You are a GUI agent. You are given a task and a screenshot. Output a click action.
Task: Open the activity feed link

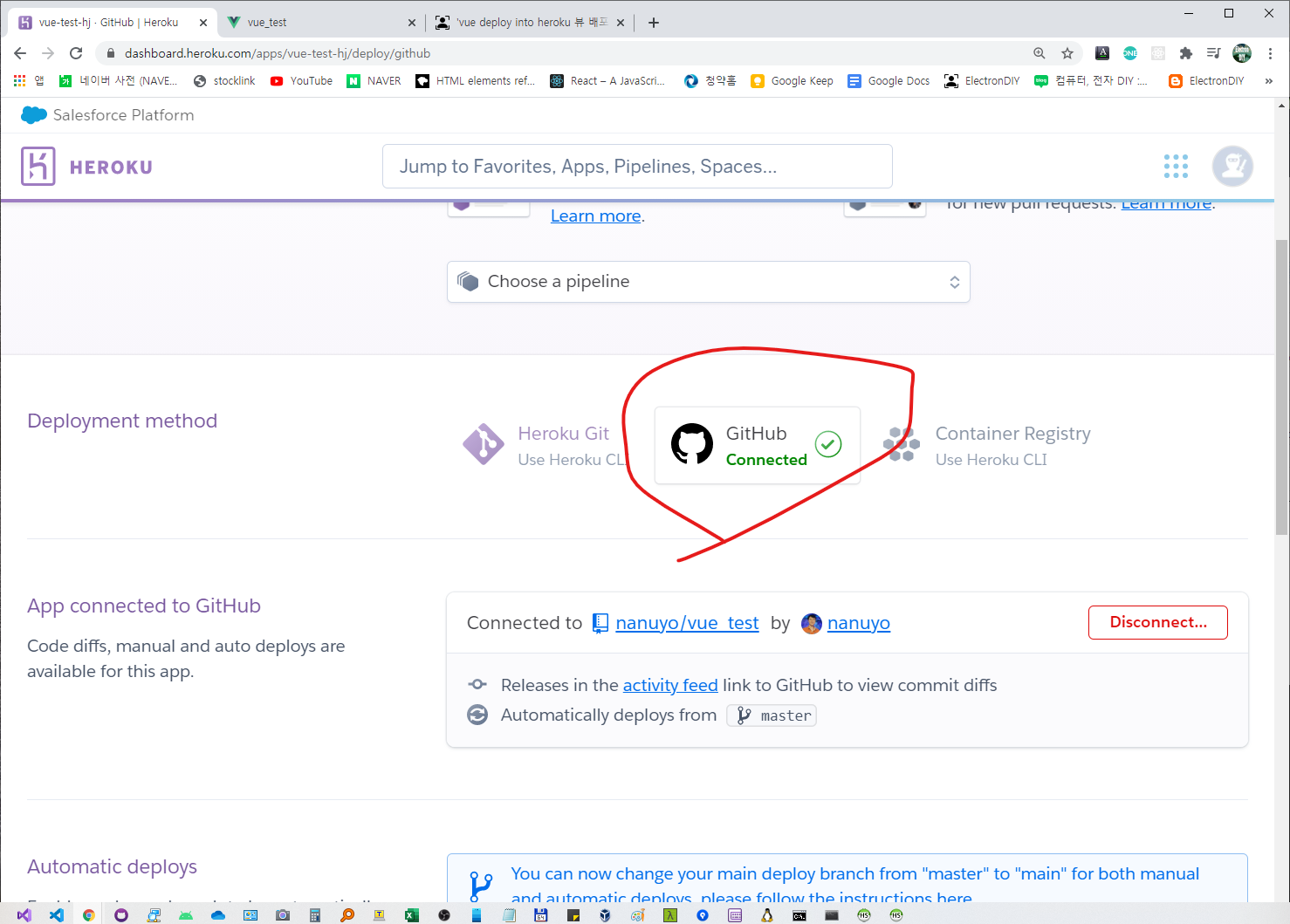click(670, 686)
